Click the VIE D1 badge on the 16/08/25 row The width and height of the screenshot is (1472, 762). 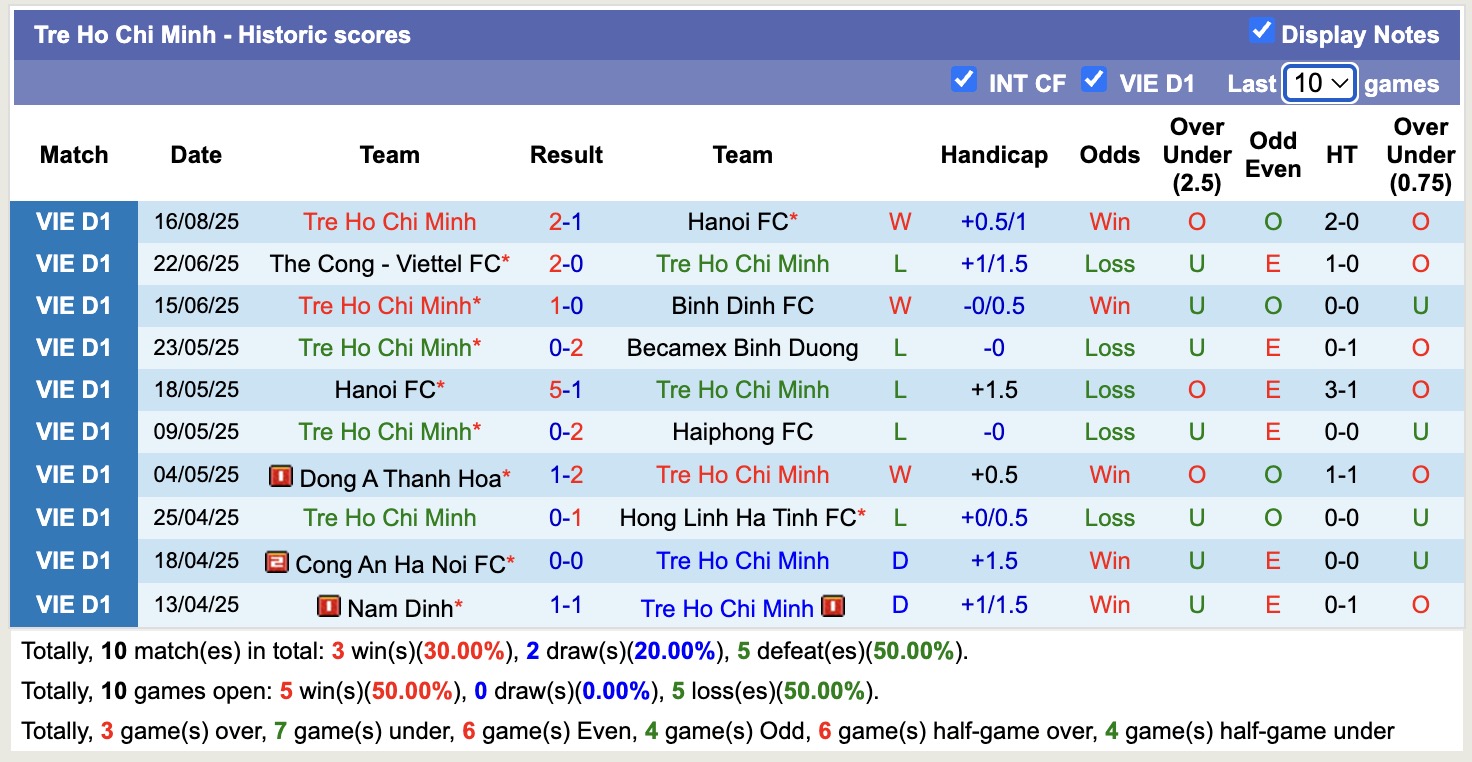(x=75, y=222)
